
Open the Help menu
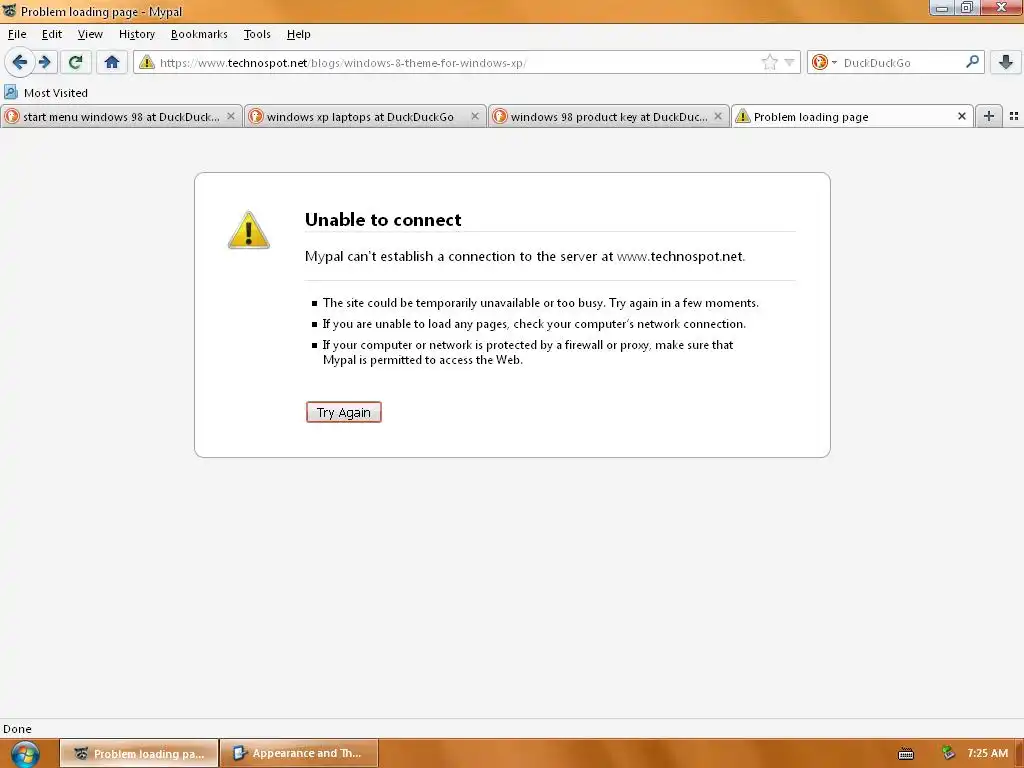tap(298, 34)
